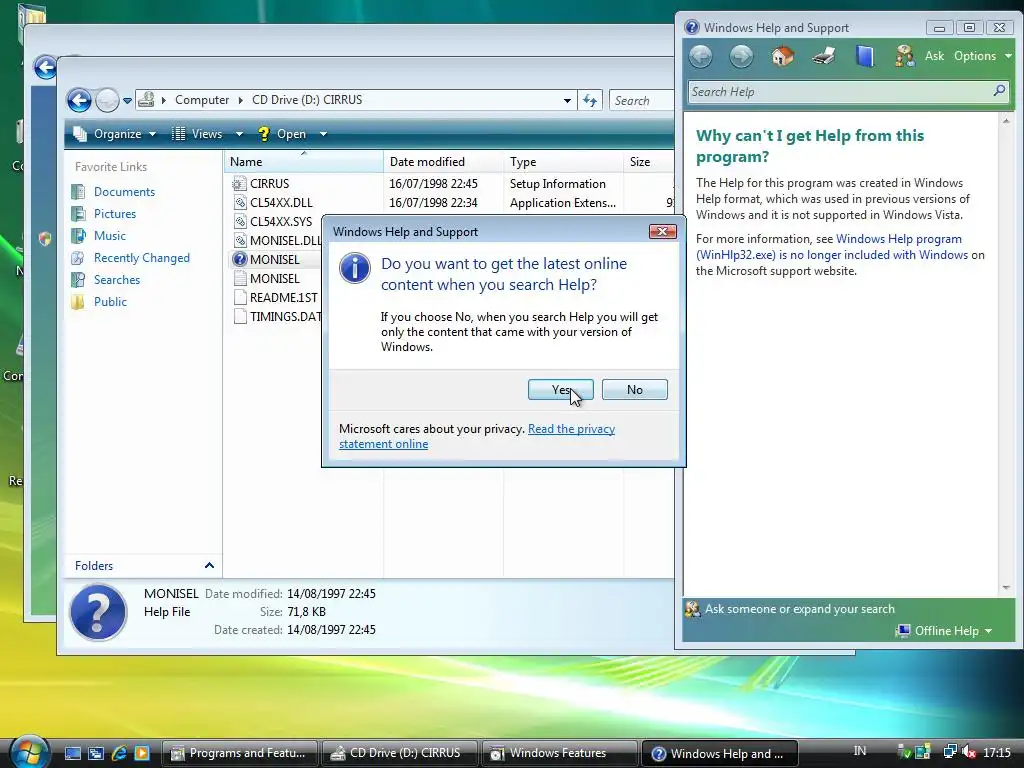Select the README.1ST file
The width and height of the screenshot is (1024, 768).
(x=276, y=298)
